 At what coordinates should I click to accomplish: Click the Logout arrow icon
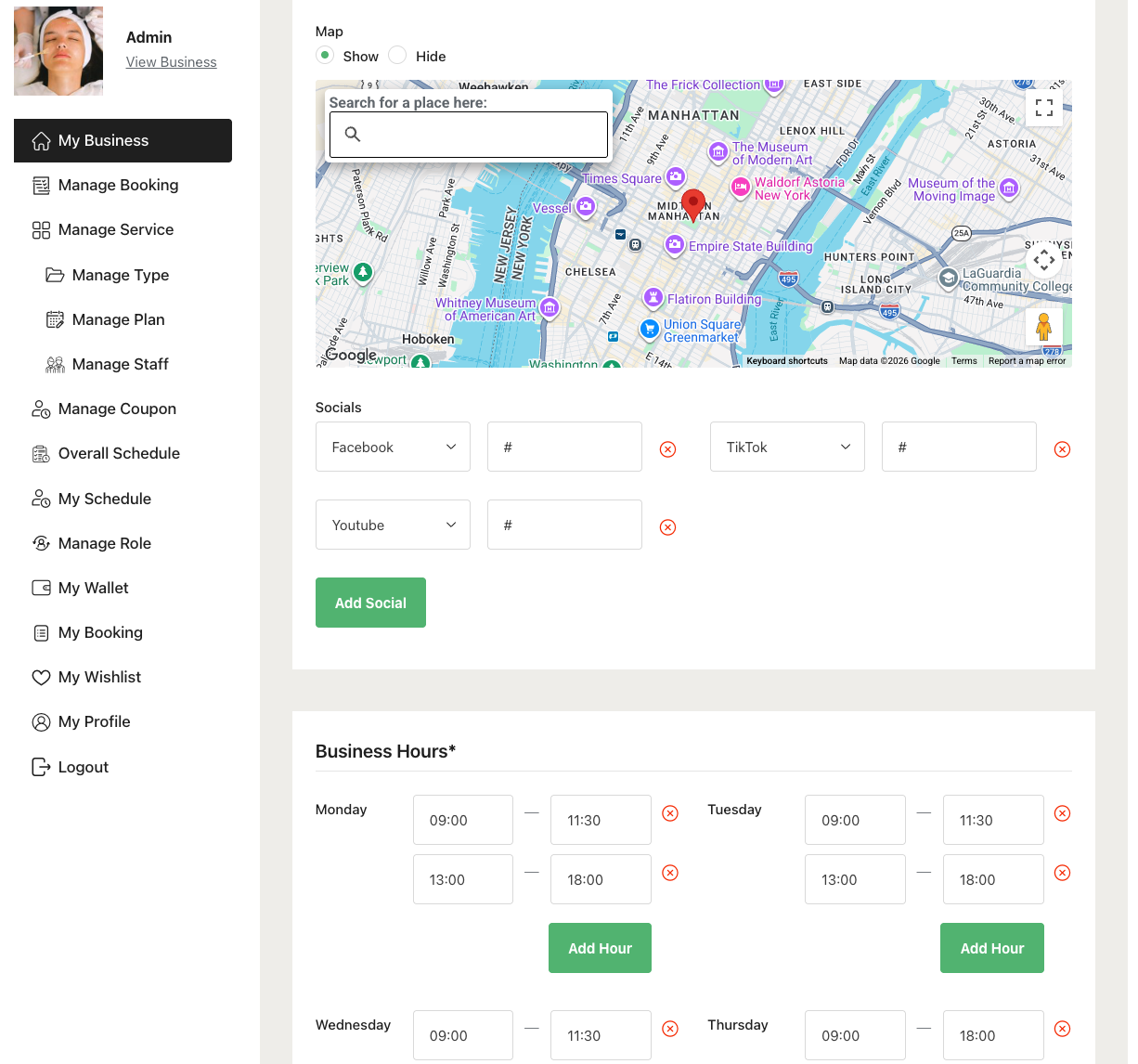coord(41,767)
